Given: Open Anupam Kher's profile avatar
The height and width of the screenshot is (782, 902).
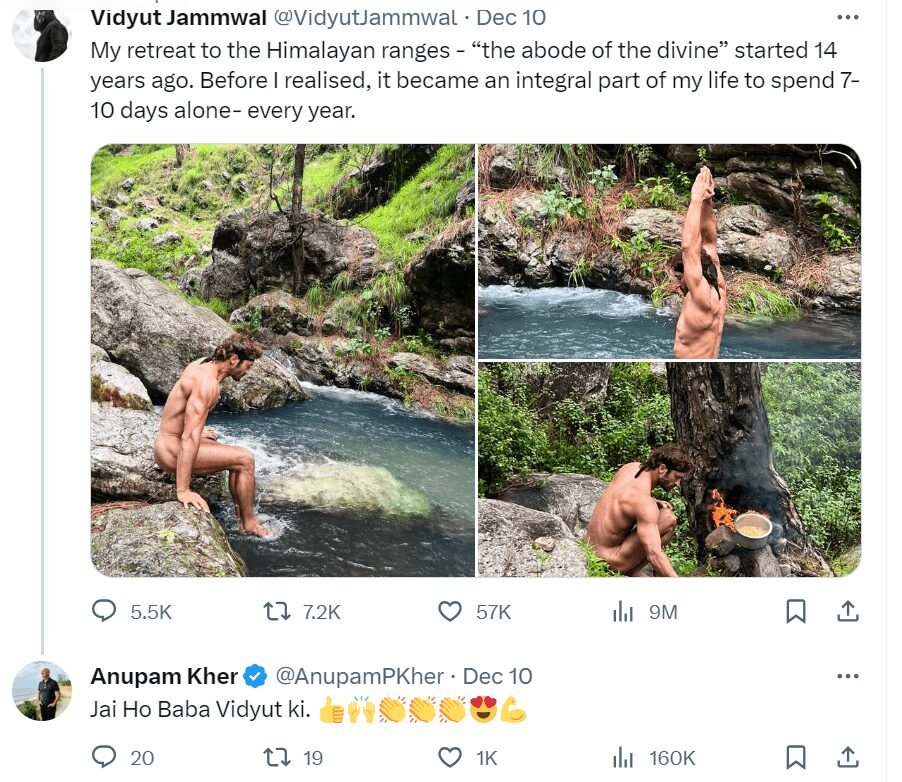Looking at the screenshot, I should (x=42, y=690).
